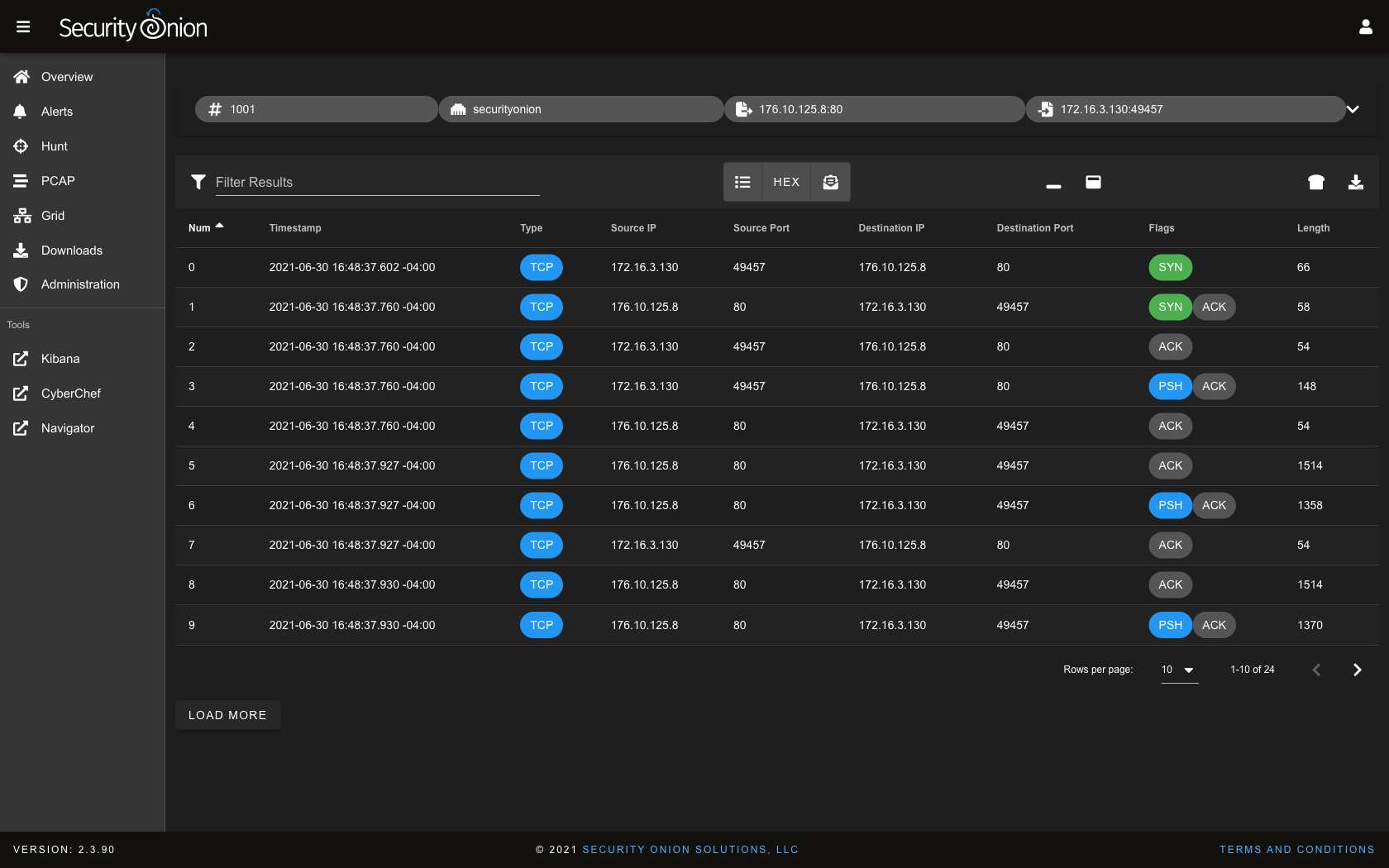Open the user account icon in the header
The height and width of the screenshot is (868, 1389).
1365,26
